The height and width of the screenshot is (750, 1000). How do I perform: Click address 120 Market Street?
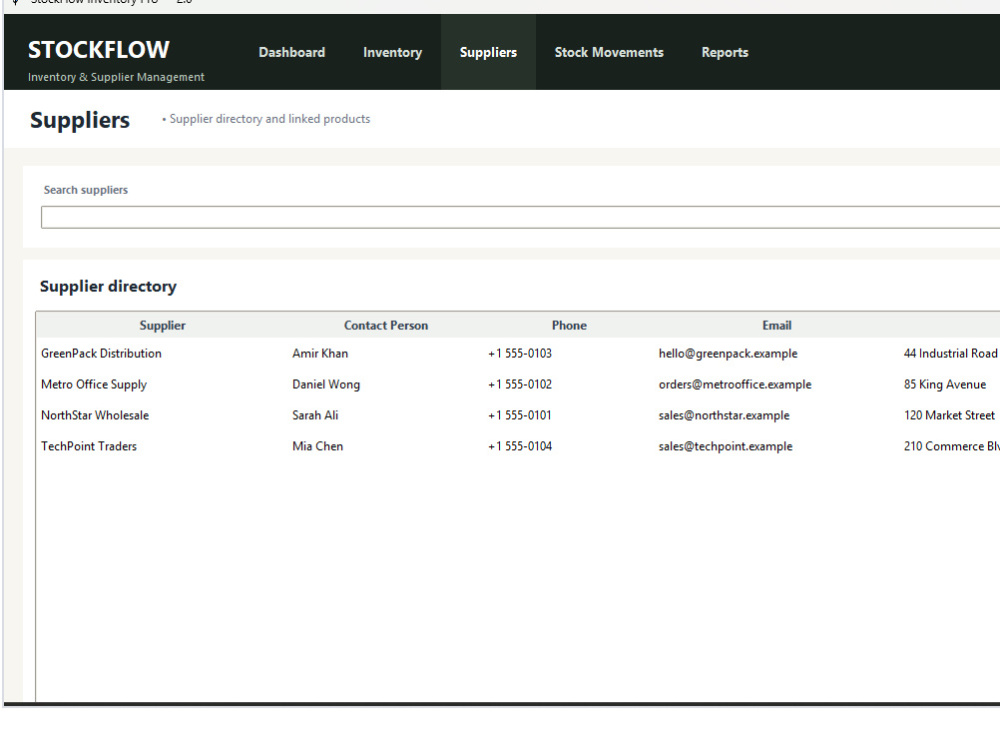tap(949, 415)
